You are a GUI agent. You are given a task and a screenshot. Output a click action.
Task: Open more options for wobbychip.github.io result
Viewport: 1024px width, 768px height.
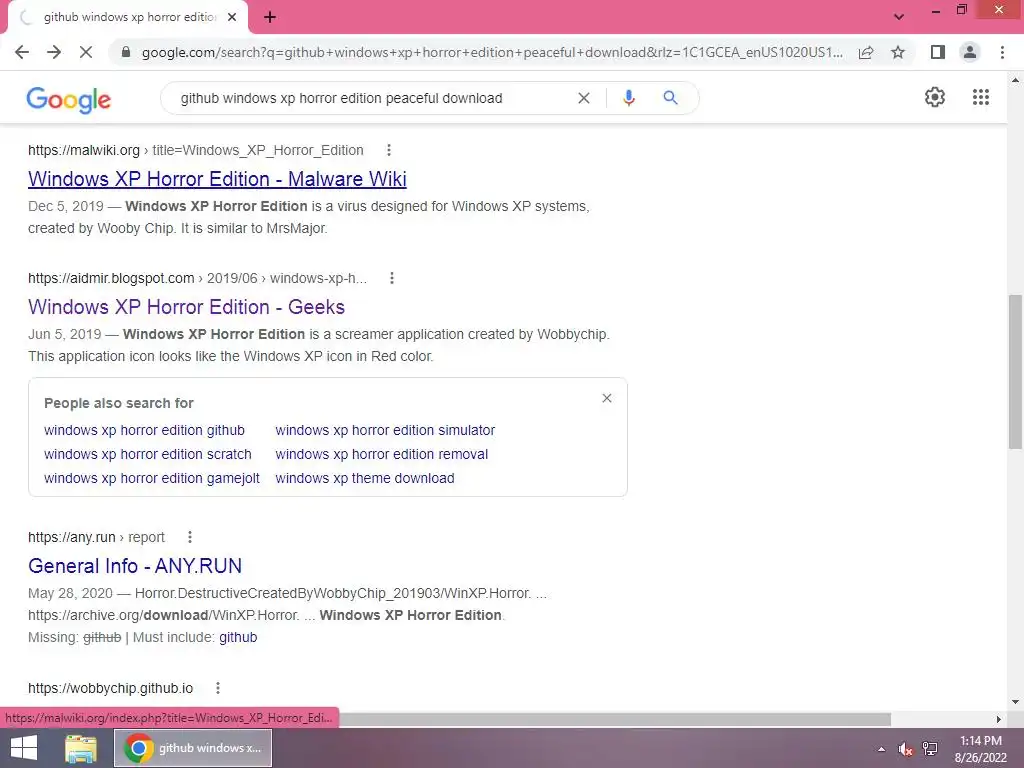click(217, 688)
